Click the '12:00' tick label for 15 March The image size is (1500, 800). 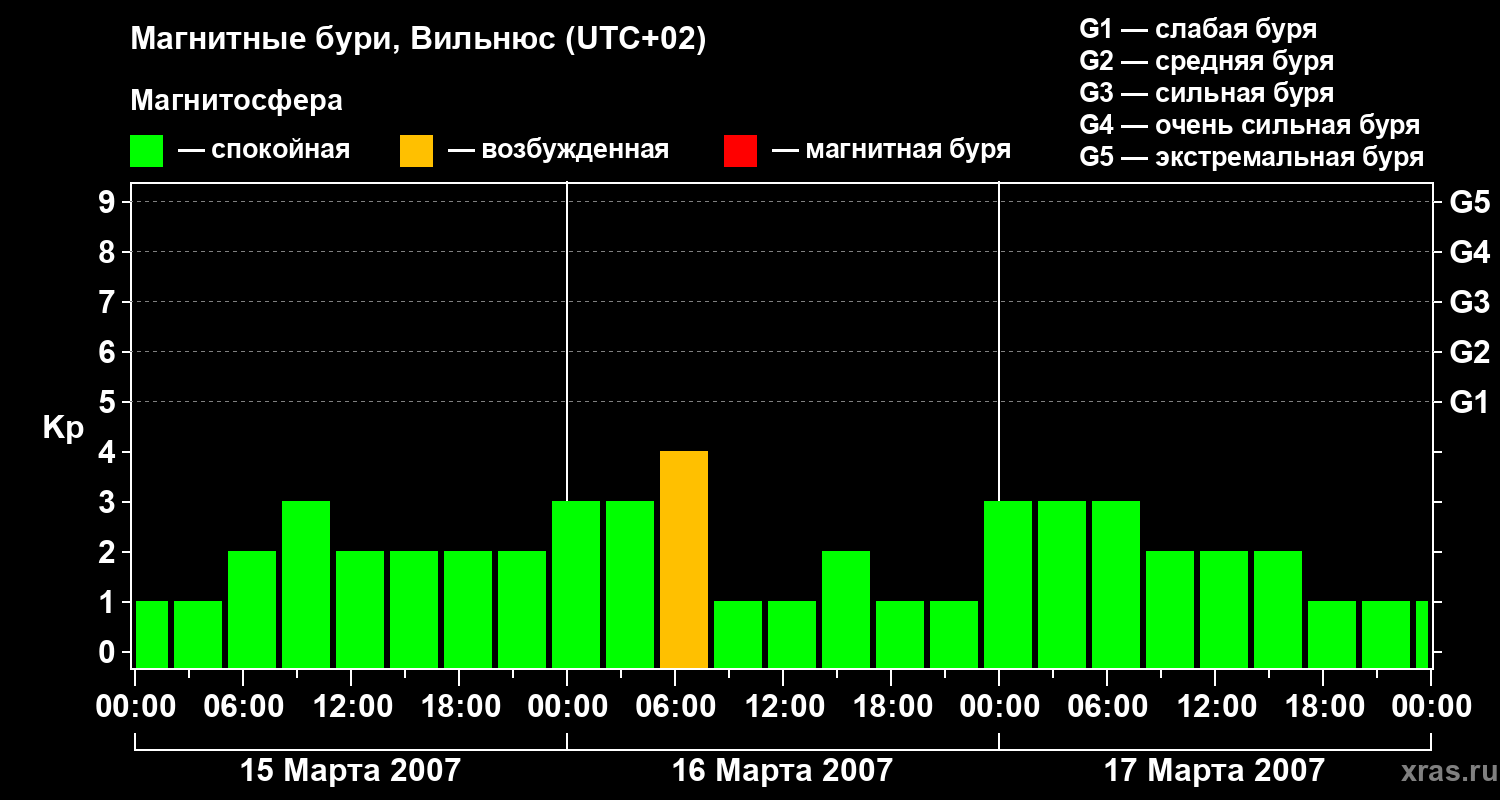[351, 707]
